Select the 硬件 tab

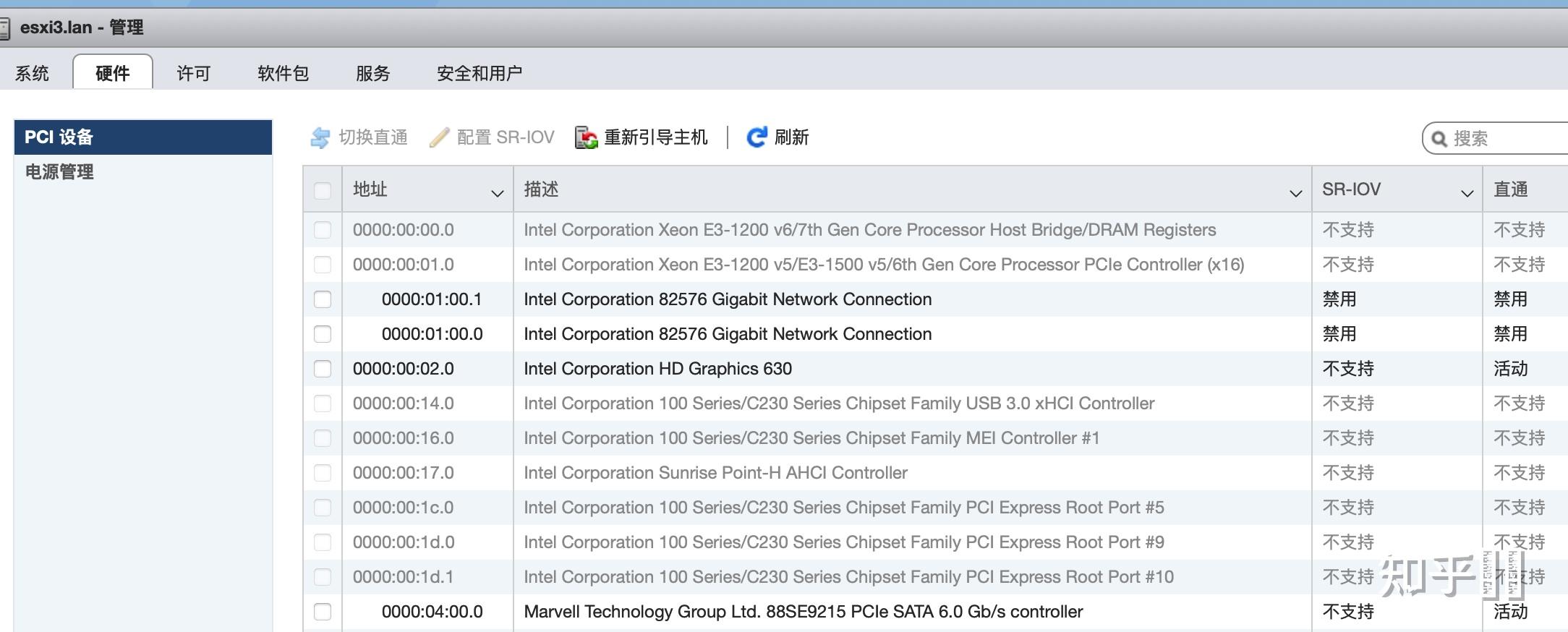pos(113,72)
